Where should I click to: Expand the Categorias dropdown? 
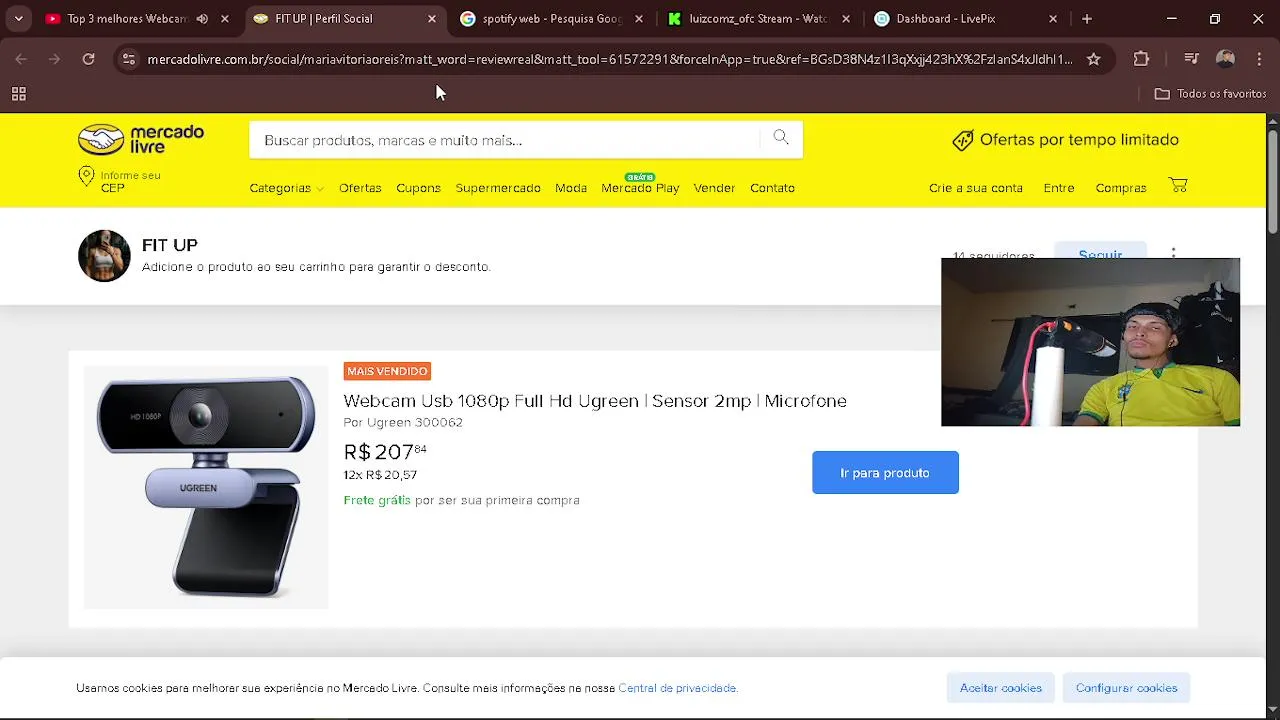click(286, 188)
